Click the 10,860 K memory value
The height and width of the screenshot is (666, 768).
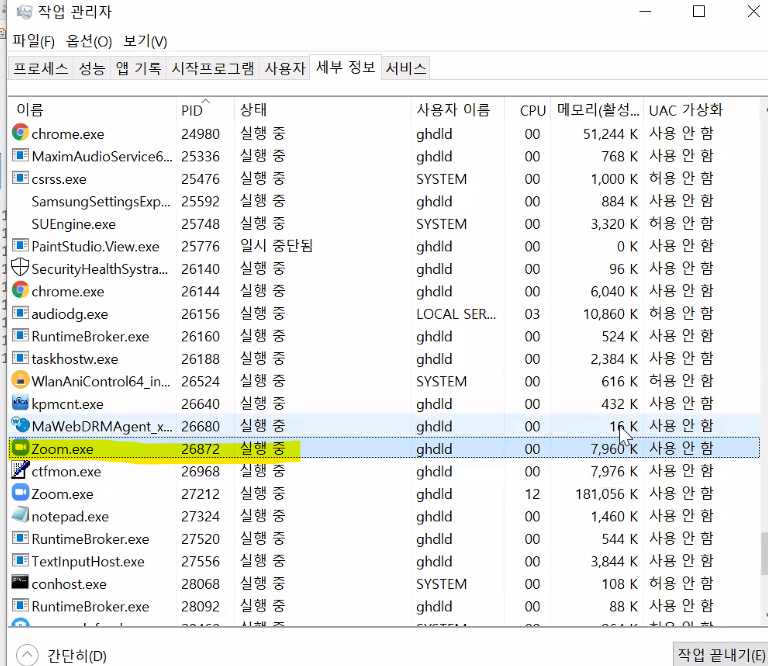pyautogui.click(x=610, y=314)
